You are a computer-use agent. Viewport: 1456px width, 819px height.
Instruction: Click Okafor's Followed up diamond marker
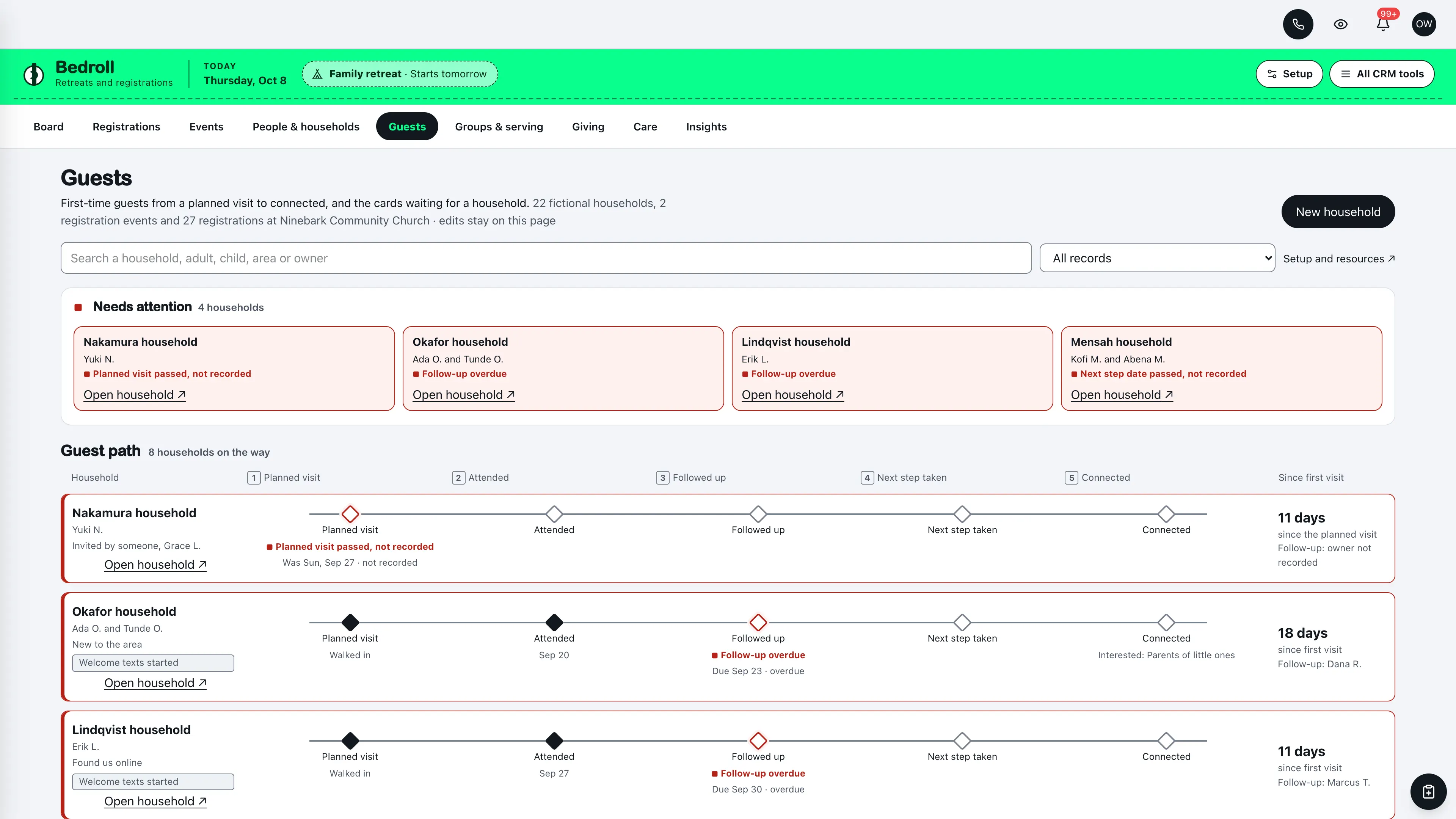click(758, 622)
